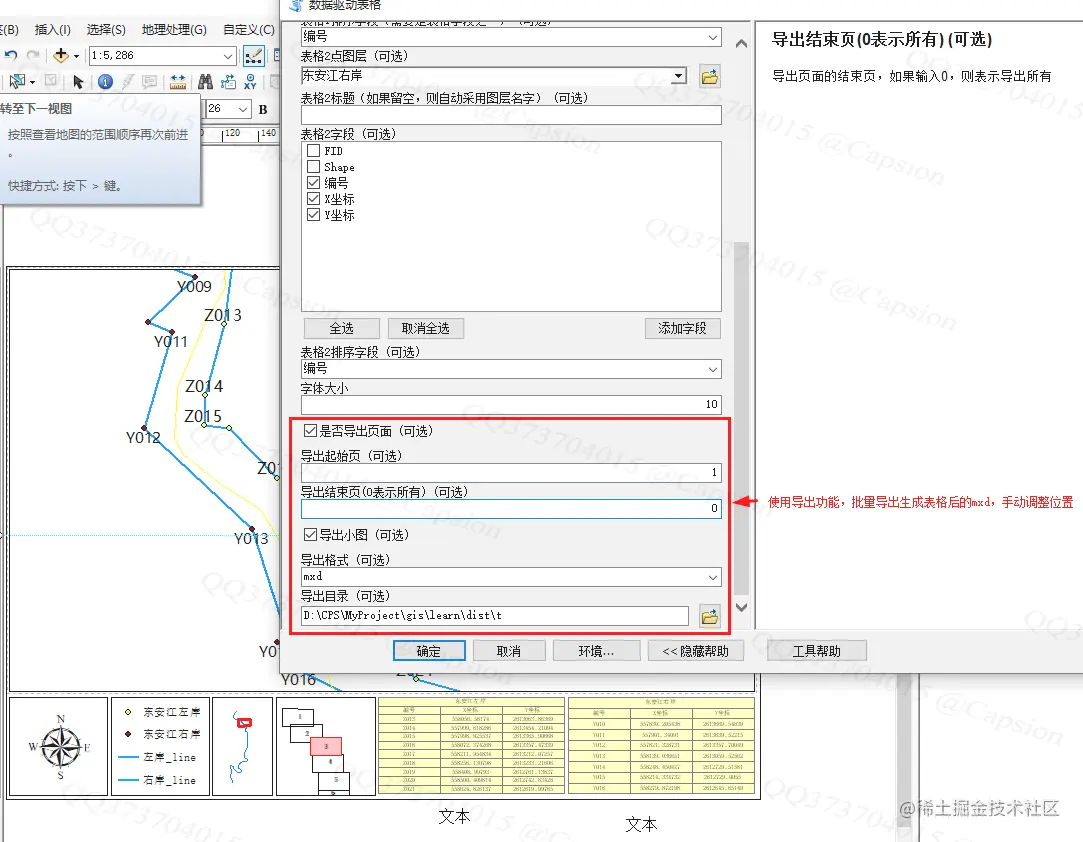Click the 表格2标题 input field

click(x=511, y=115)
